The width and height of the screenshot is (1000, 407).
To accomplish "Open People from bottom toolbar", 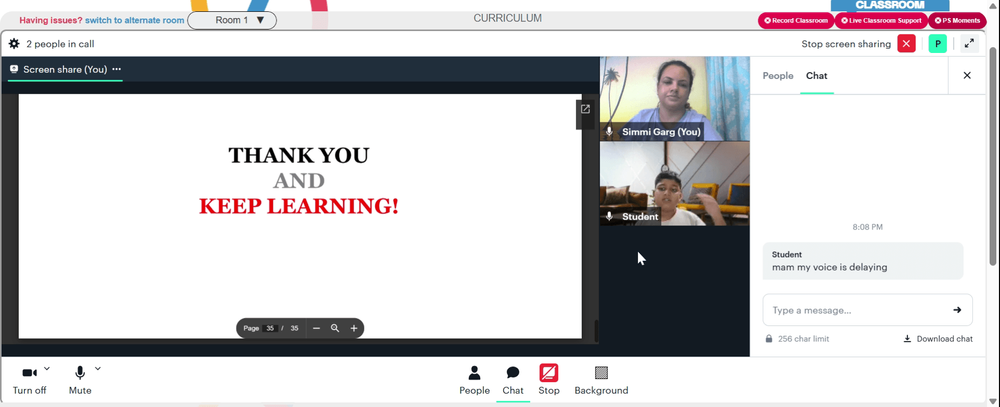I will point(474,380).
